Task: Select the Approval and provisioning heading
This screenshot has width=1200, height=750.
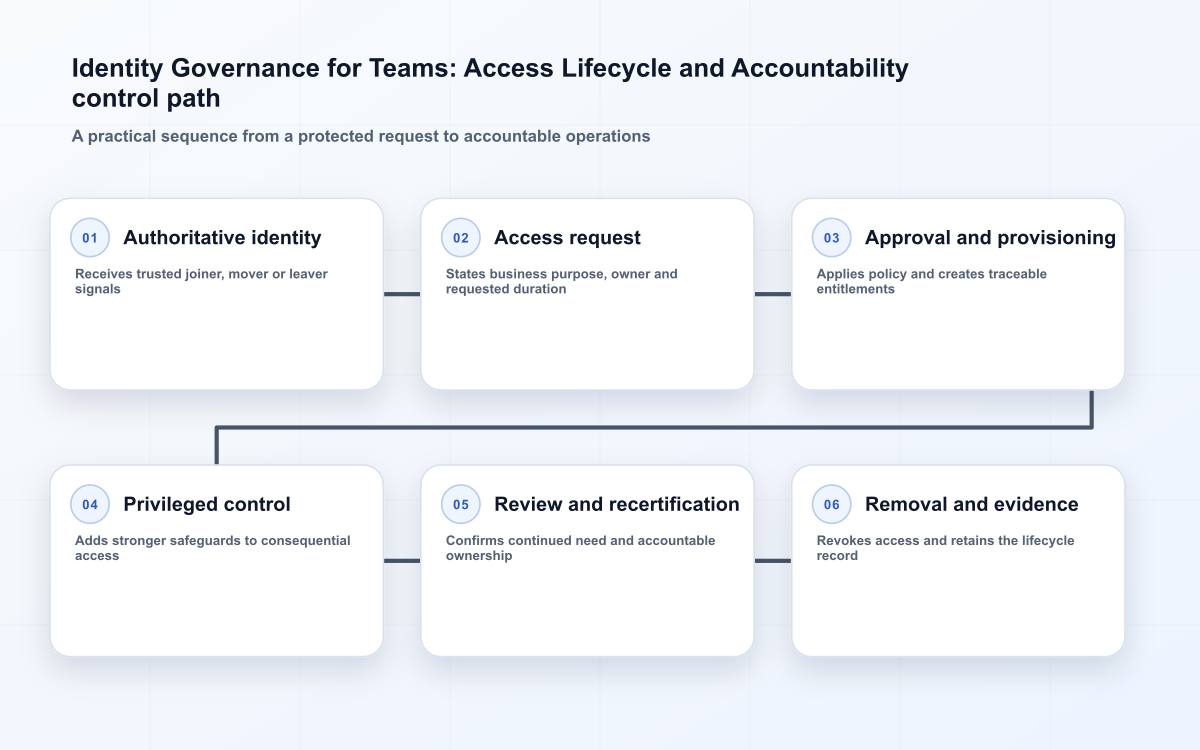Action: point(990,238)
